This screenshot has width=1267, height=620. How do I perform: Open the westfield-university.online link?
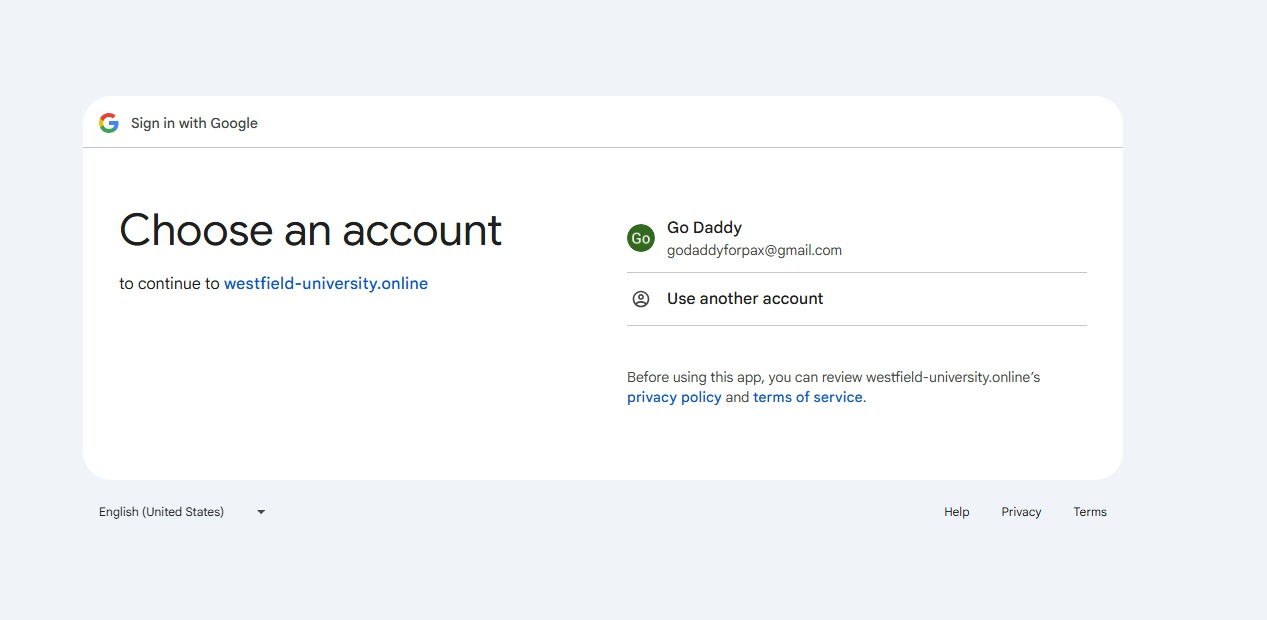coord(326,283)
